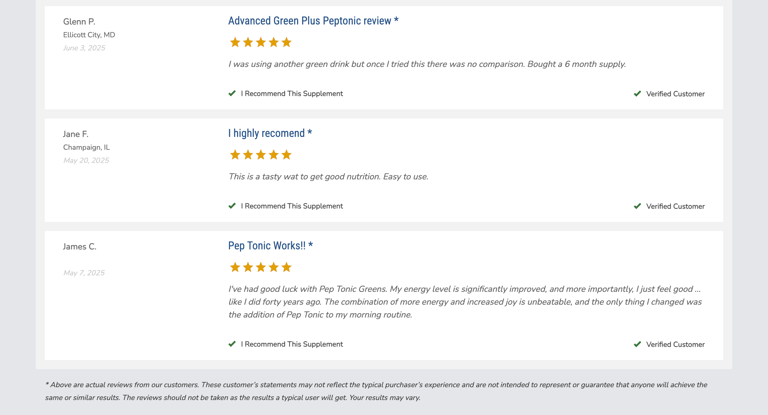Click the review text about a 6 month supply

click(x=427, y=64)
